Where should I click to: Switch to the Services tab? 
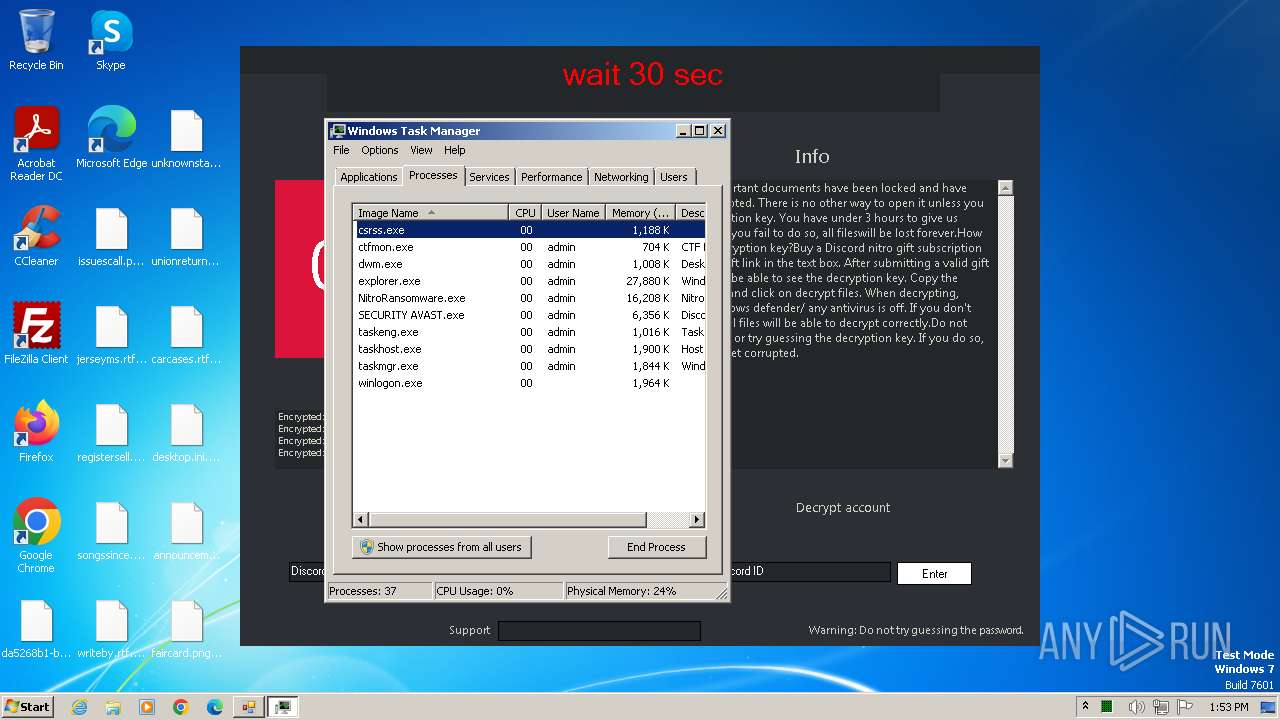(489, 177)
